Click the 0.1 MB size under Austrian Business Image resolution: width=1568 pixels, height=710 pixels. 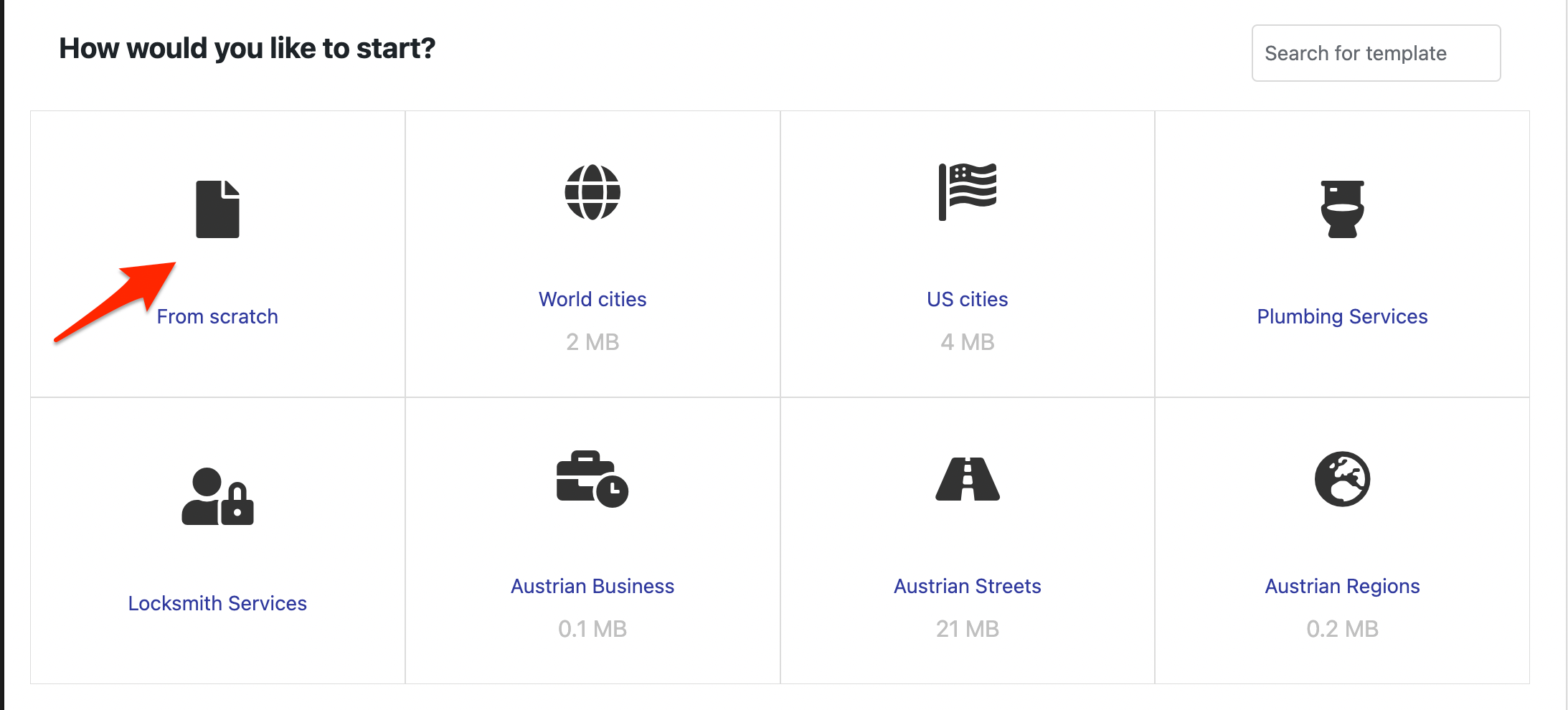pos(592,629)
